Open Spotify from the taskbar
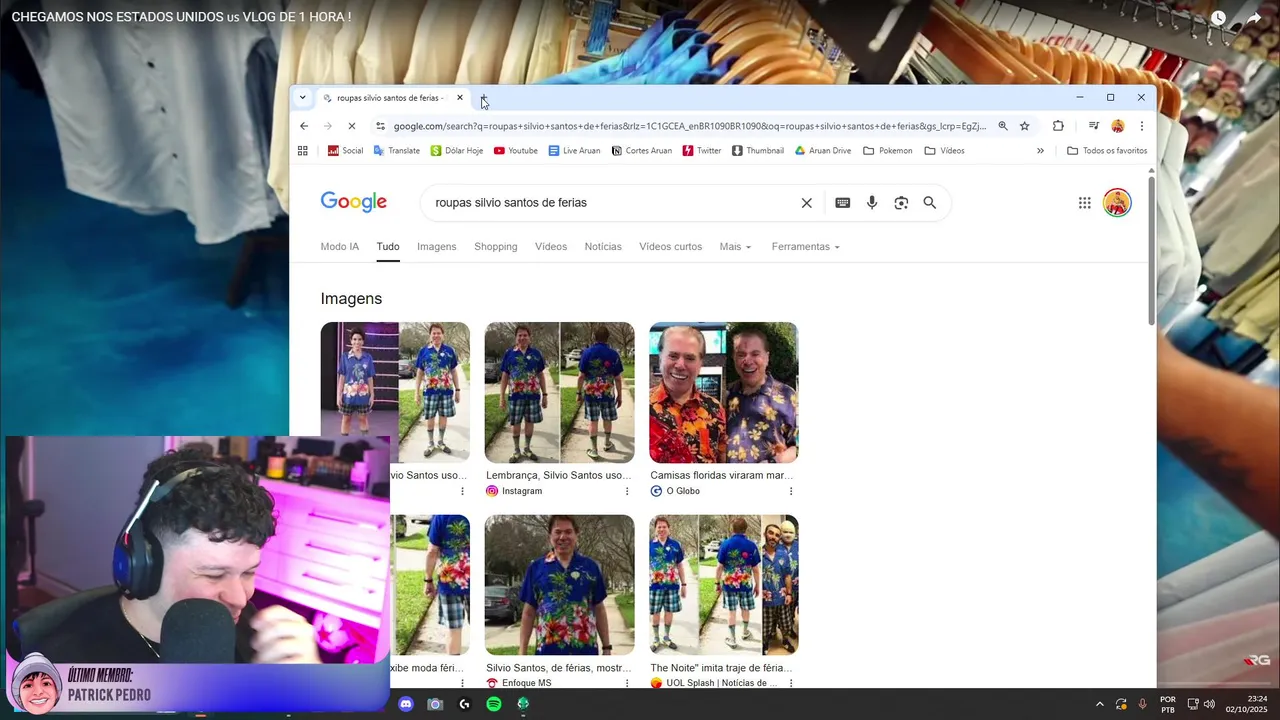This screenshot has height=720, width=1280. point(494,704)
